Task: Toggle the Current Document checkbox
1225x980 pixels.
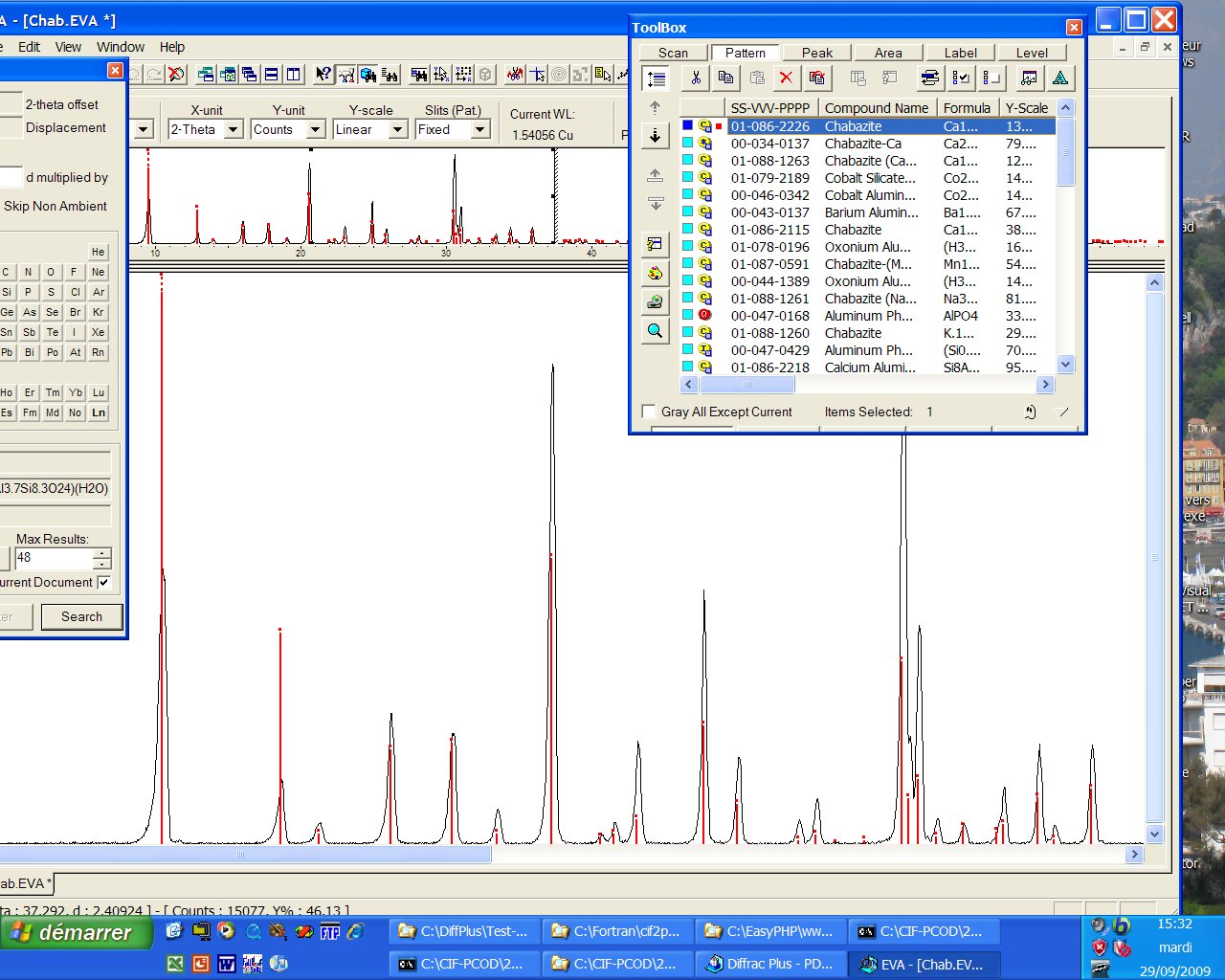Action: pos(104,582)
